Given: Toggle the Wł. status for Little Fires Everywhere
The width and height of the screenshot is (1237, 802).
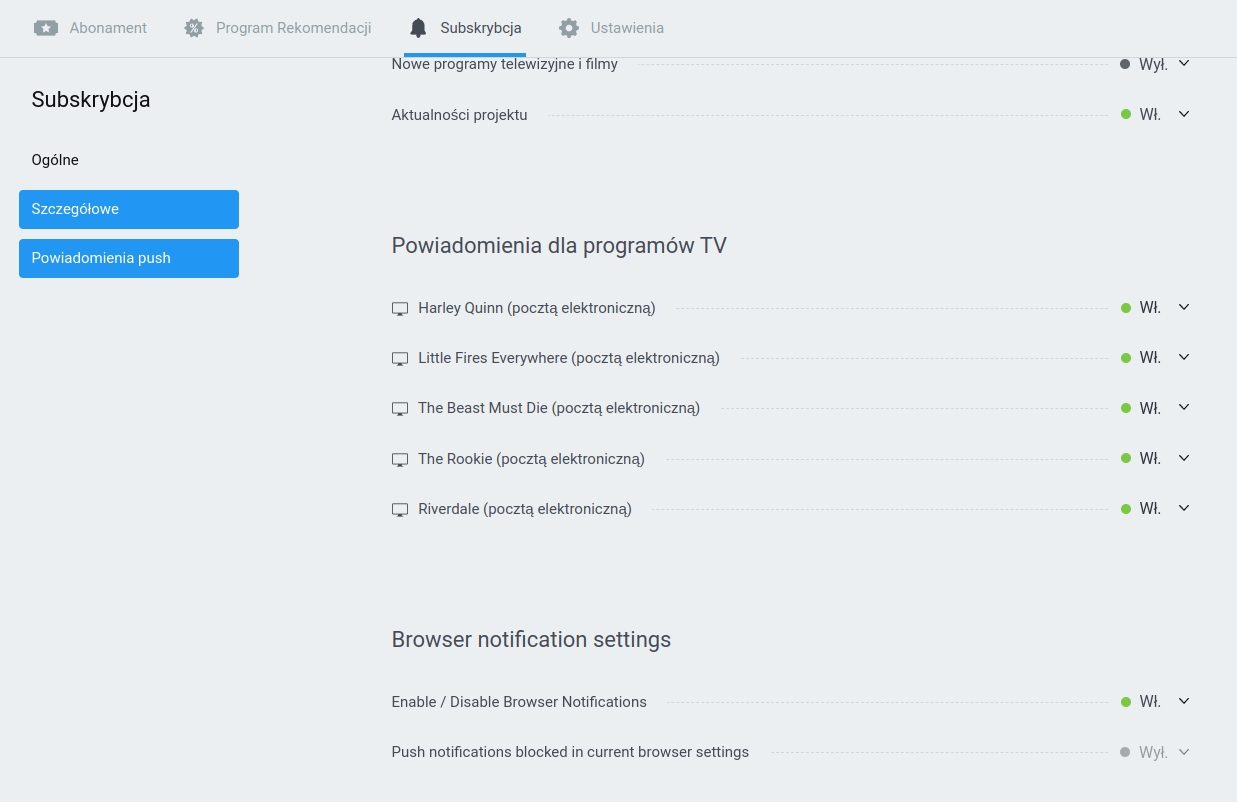Looking at the screenshot, I should (x=1141, y=358).
